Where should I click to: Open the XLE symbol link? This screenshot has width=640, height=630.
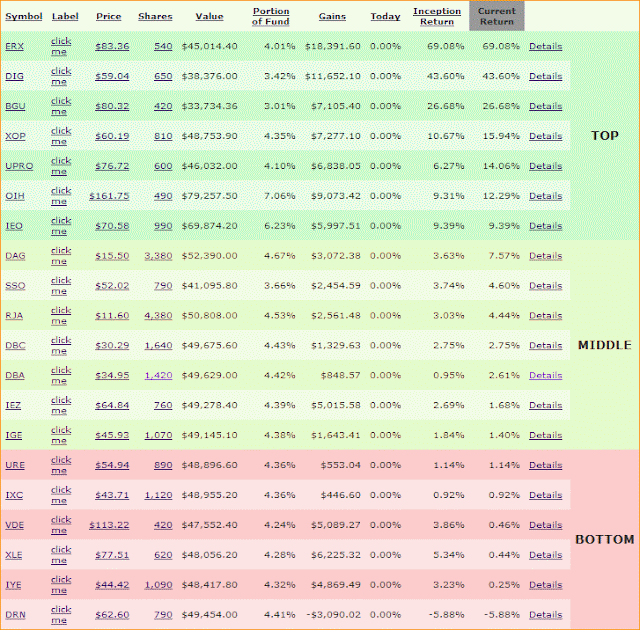[x=13, y=555]
